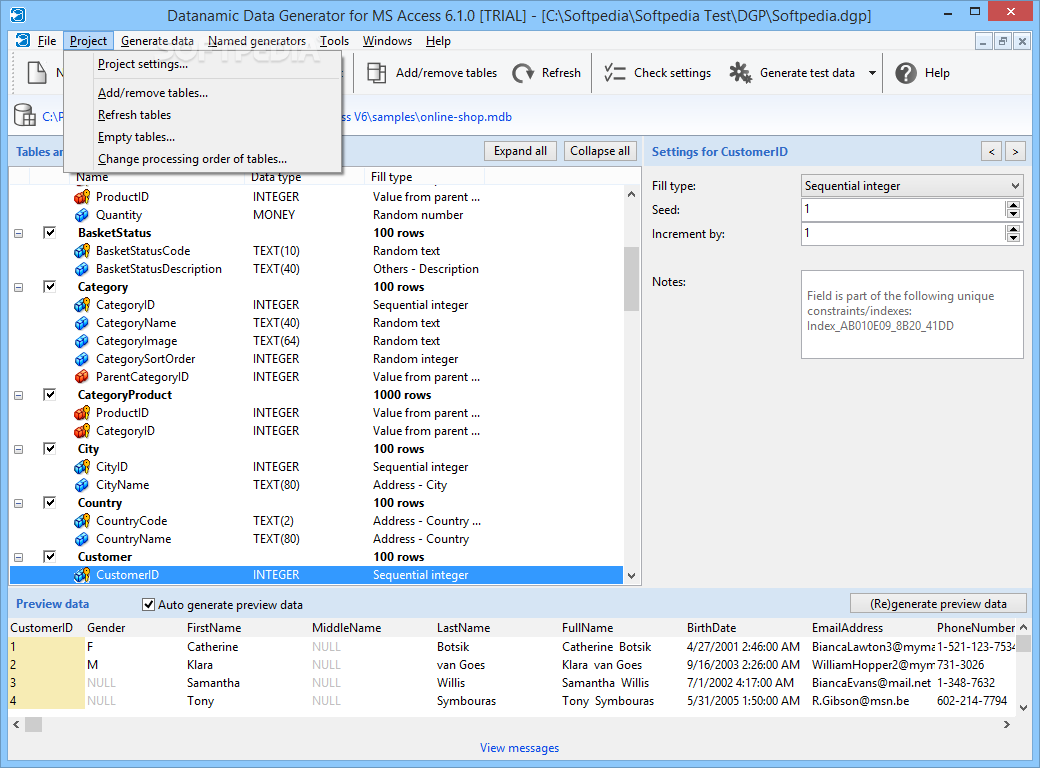Collapse the Country table node
Viewport: 1040px width, 768px height.
tap(19, 503)
